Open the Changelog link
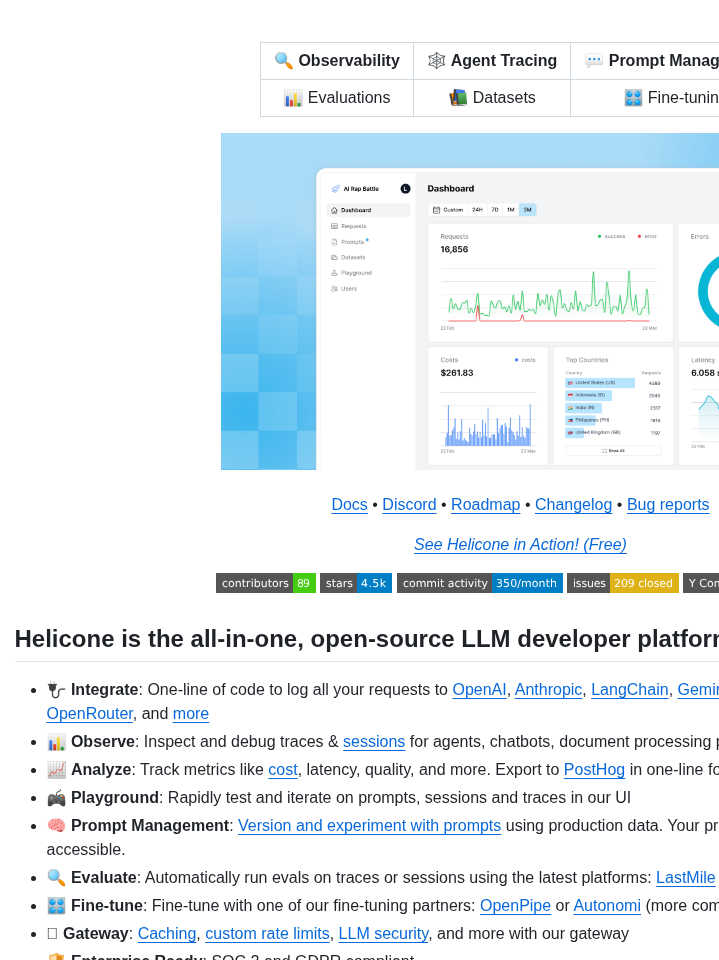Image resolution: width=719 pixels, height=960 pixels. (x=573, y=504)
